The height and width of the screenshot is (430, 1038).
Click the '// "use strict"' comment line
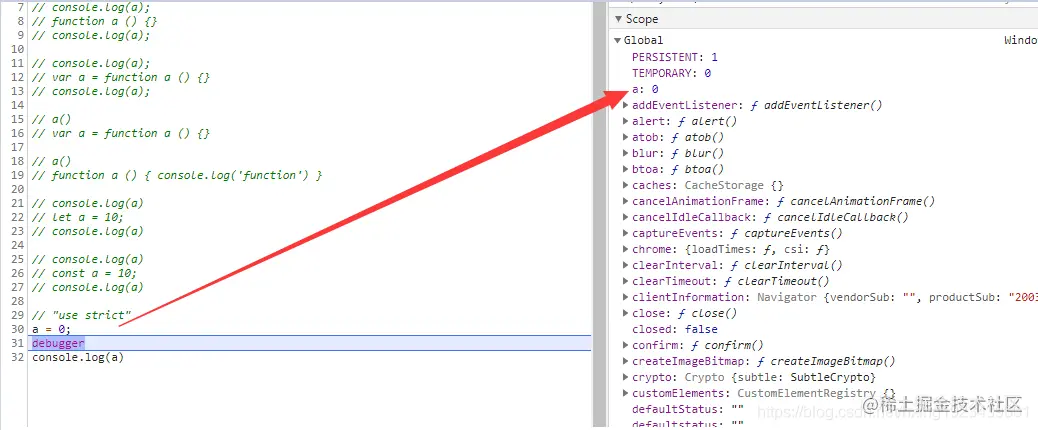pyautogui.click(x=81, y=315)
